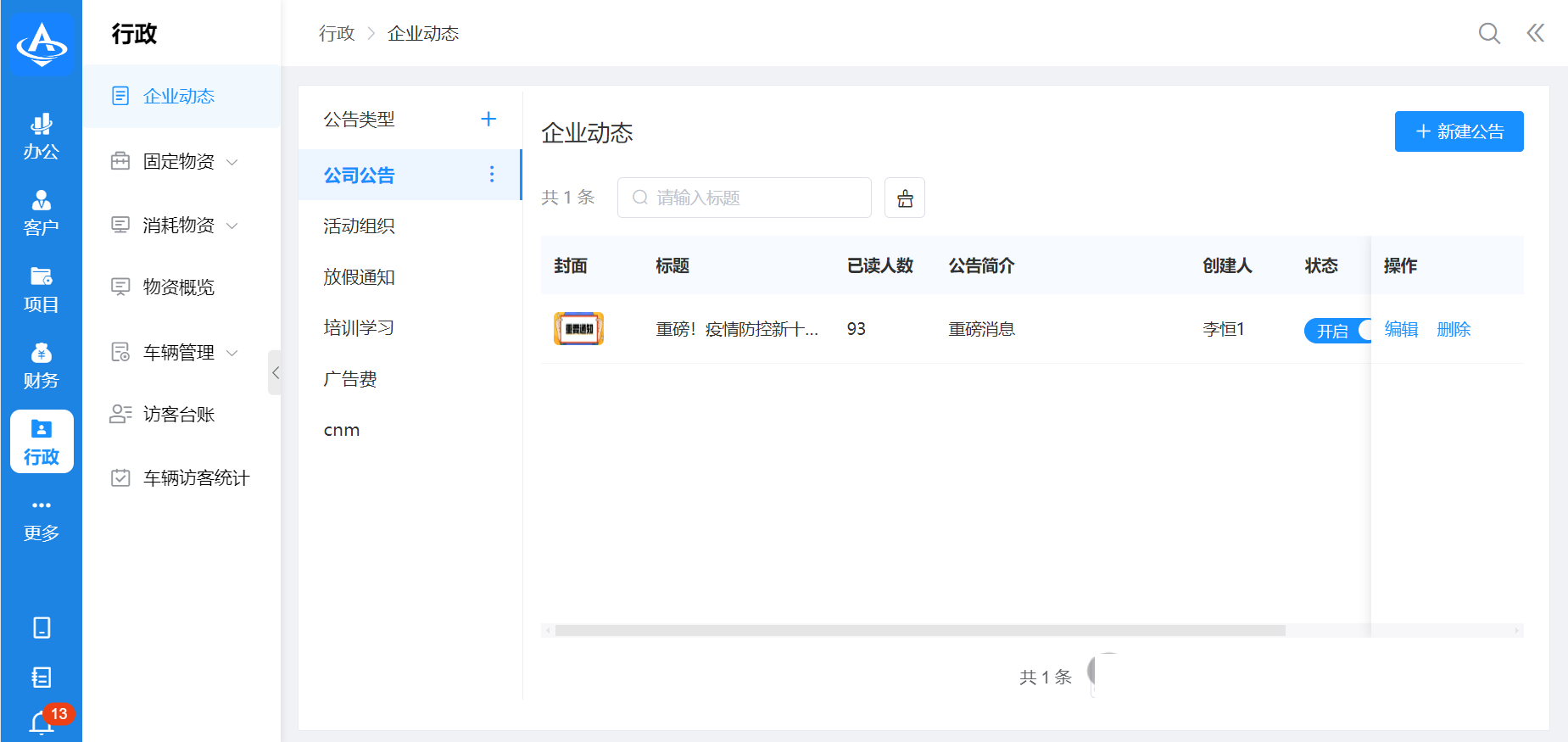
Task: Open 更多 modules in left sidebar
Action: click(41, 519)
